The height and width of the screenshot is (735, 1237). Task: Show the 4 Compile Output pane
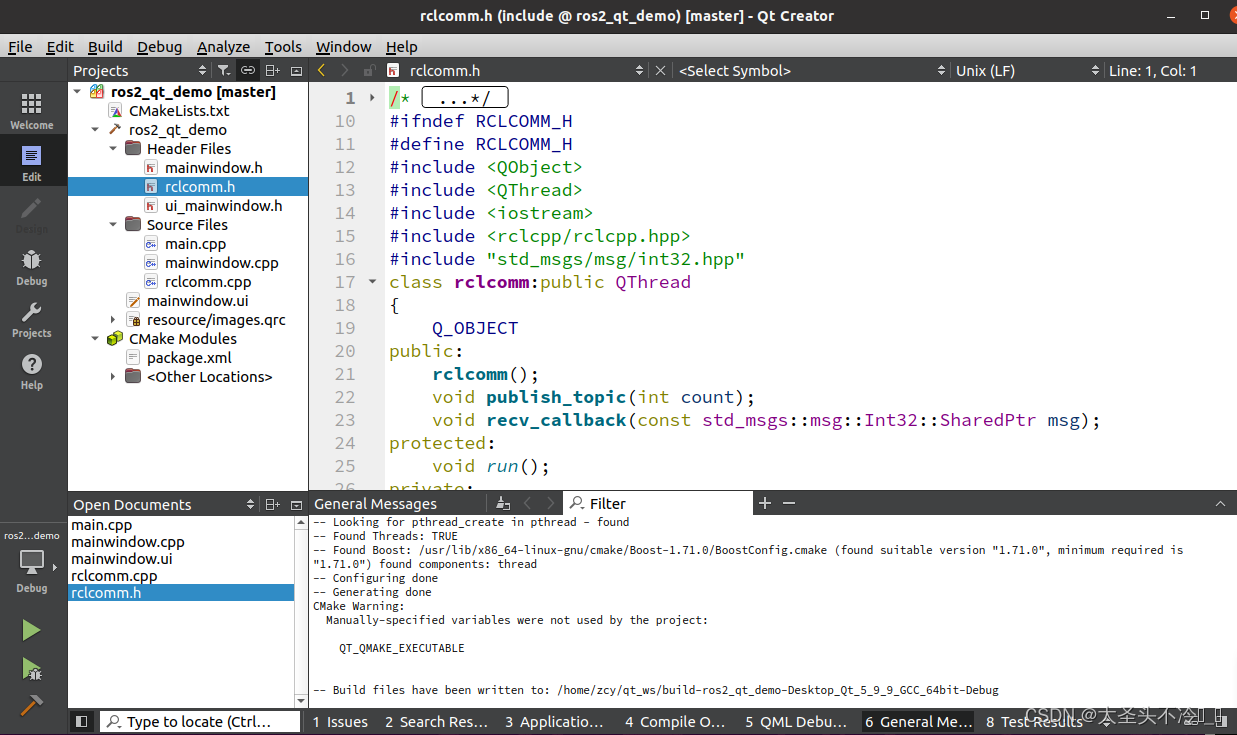[x=674, y=721]
